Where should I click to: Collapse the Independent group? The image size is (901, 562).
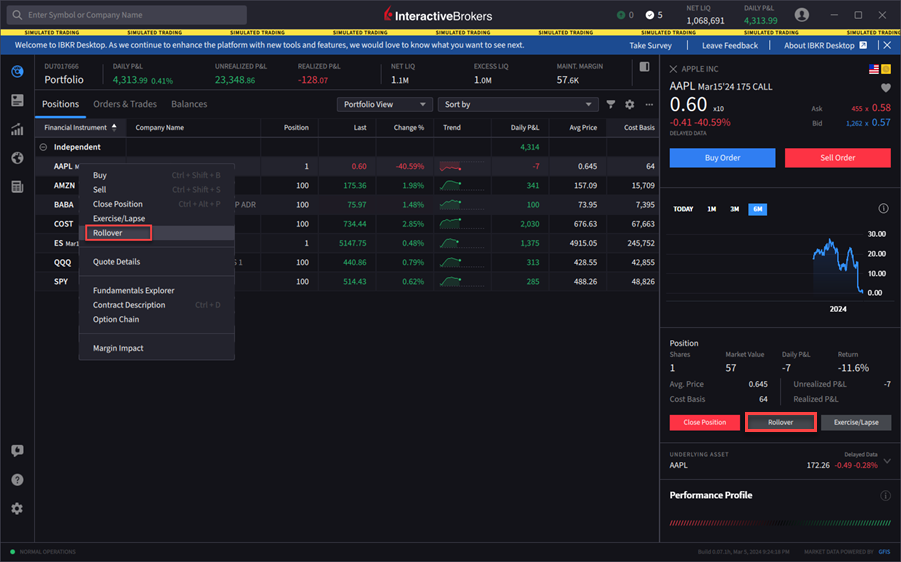[43, 147]
